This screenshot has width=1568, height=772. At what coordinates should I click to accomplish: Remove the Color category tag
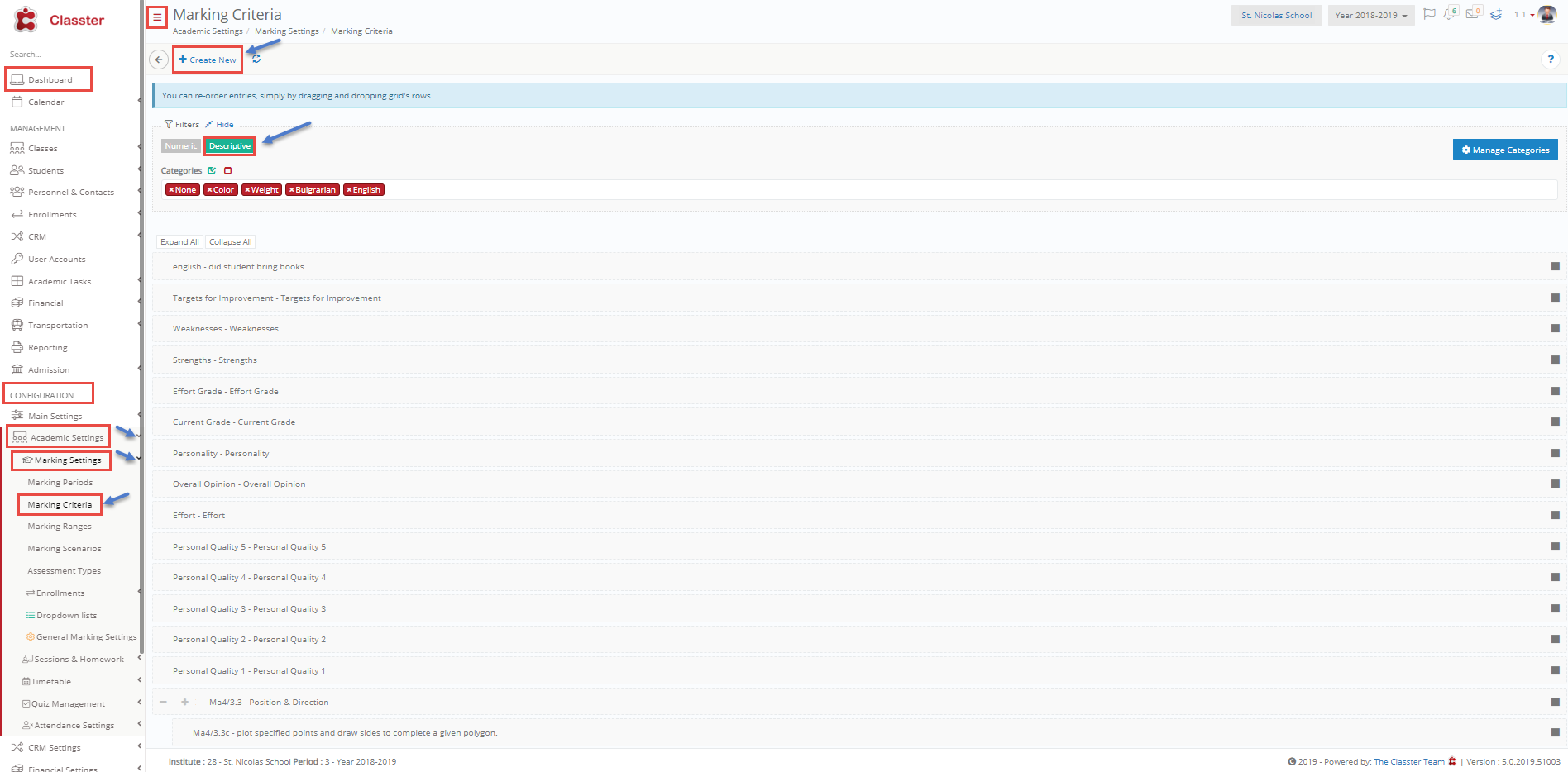pos(209,190)
